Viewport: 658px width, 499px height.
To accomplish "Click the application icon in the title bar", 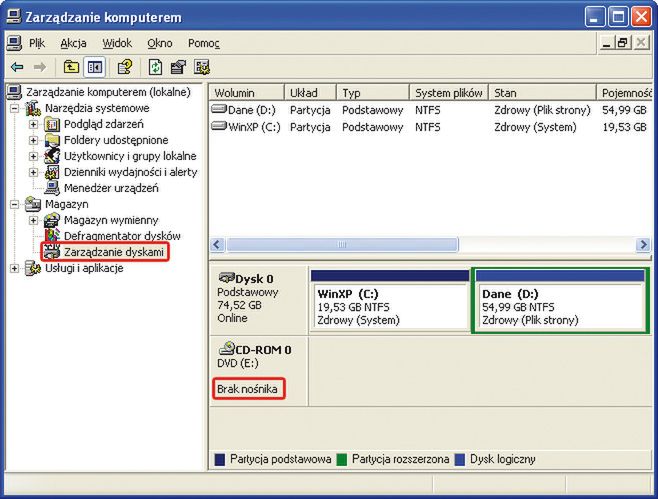I will pos(14,17).
